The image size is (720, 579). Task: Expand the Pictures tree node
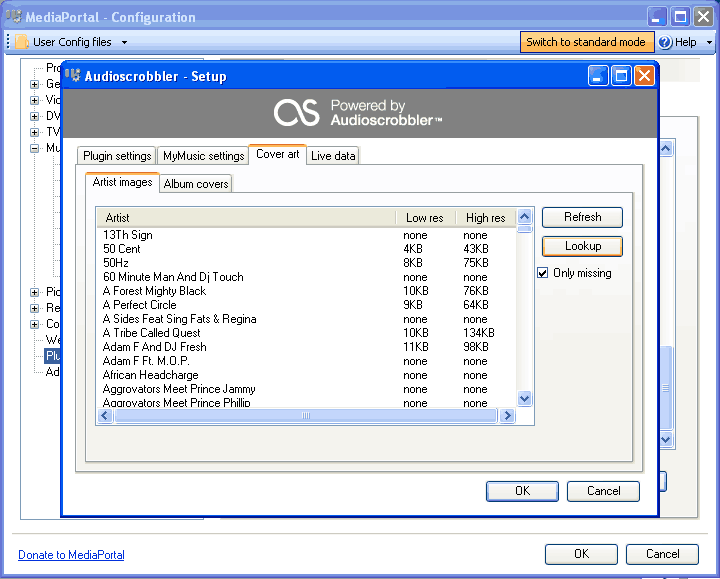click(x=34, y=292)
